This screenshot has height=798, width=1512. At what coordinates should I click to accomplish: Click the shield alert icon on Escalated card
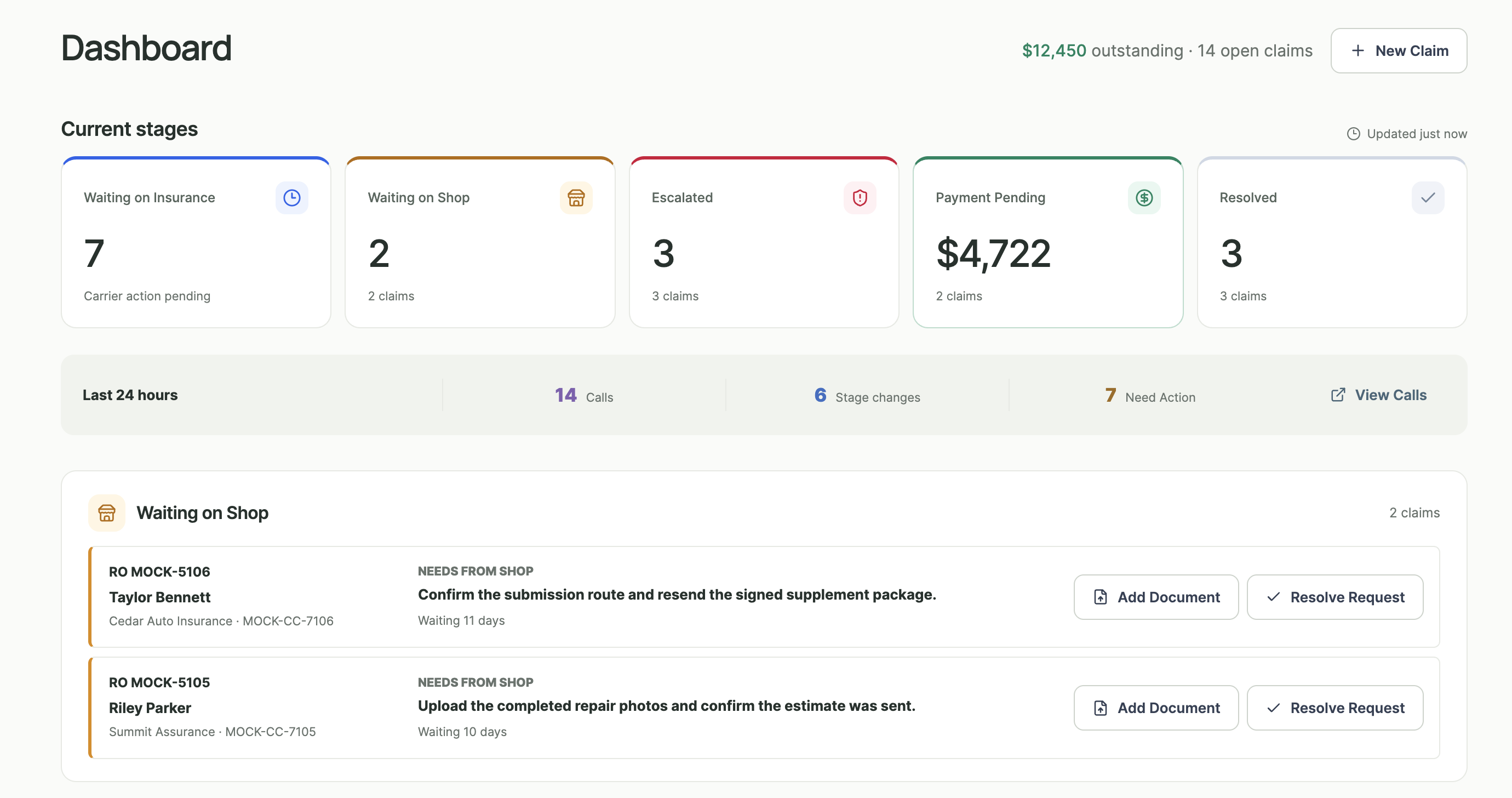(860, 198)
